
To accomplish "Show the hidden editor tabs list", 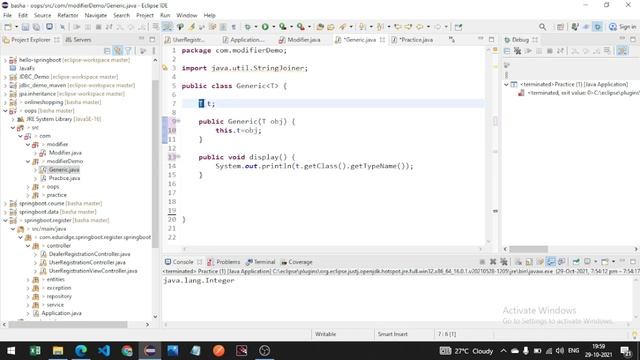I will [451, 40].
